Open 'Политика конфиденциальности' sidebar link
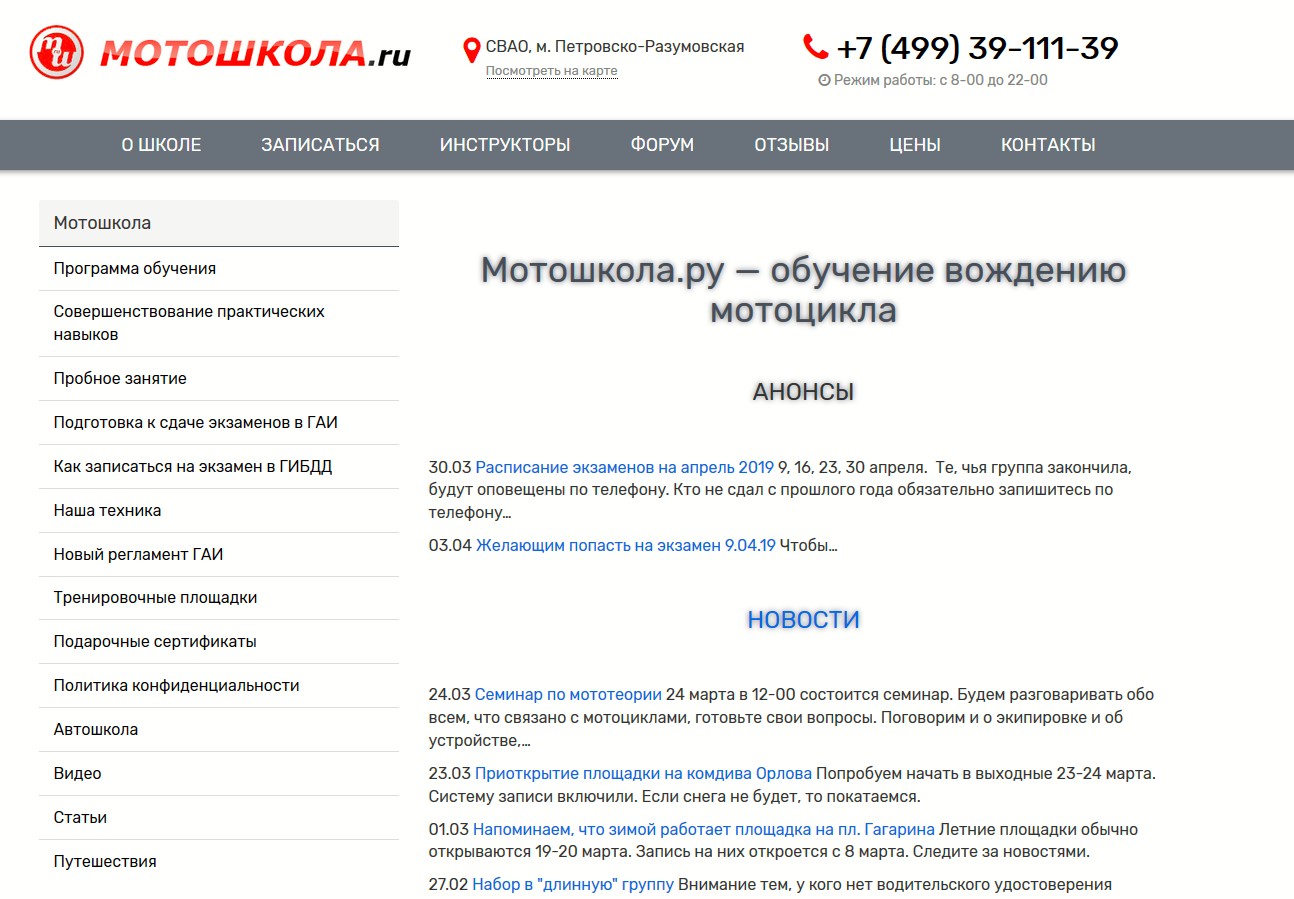 pyautogui.click(x=219, y=686)
